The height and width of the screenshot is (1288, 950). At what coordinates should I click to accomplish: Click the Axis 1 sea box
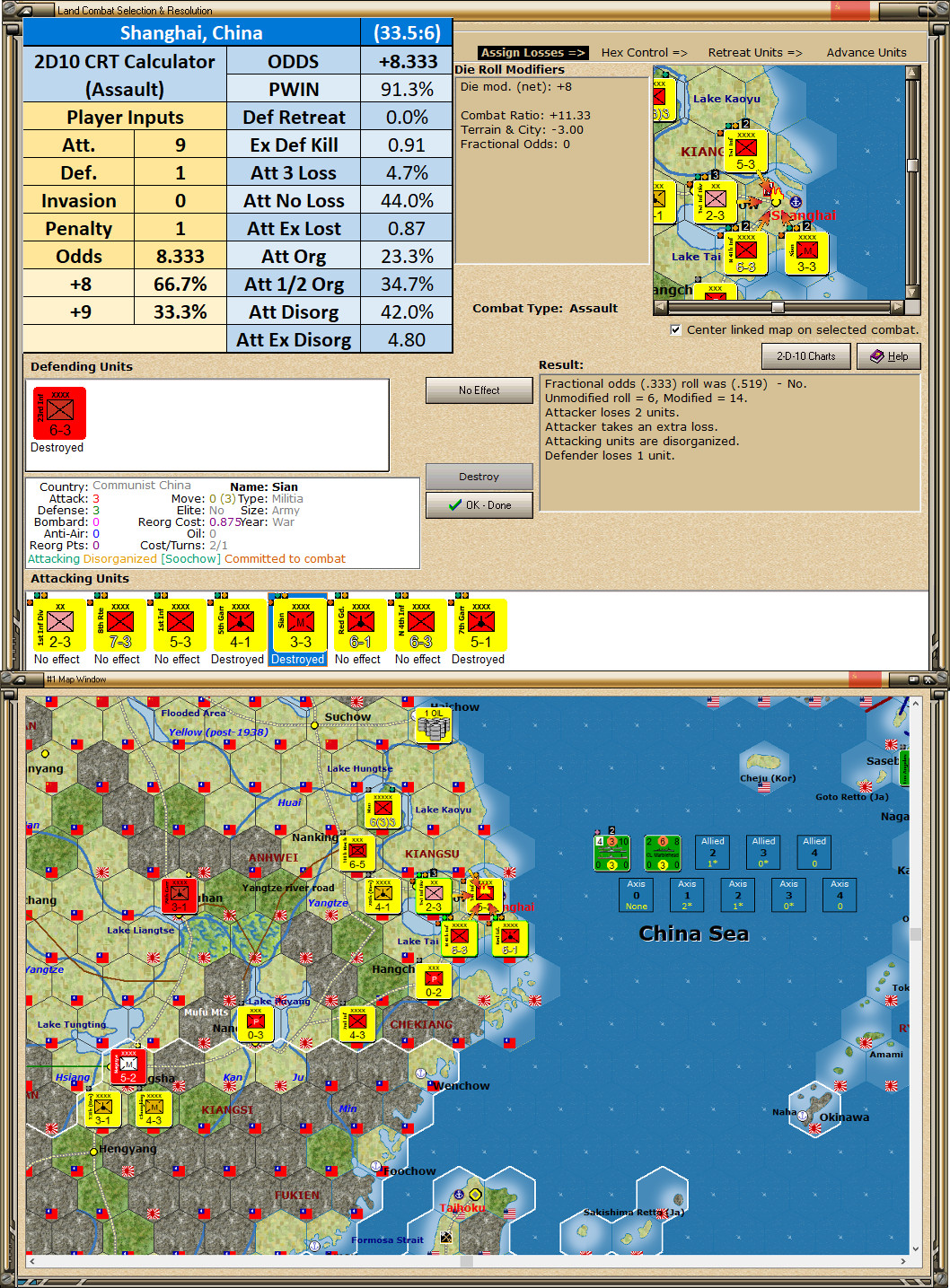pos(687,895)
